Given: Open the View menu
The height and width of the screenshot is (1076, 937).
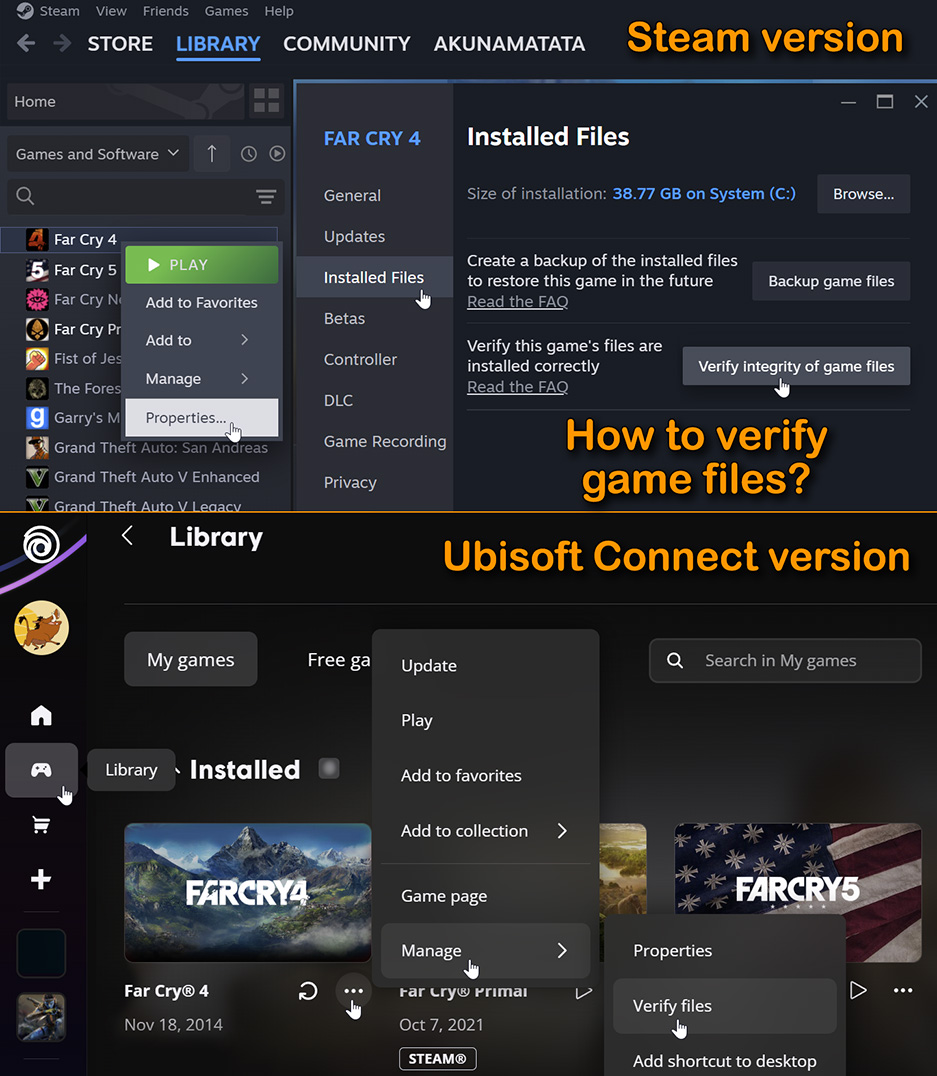Looking at the screenshot, I should pos(111,11).
